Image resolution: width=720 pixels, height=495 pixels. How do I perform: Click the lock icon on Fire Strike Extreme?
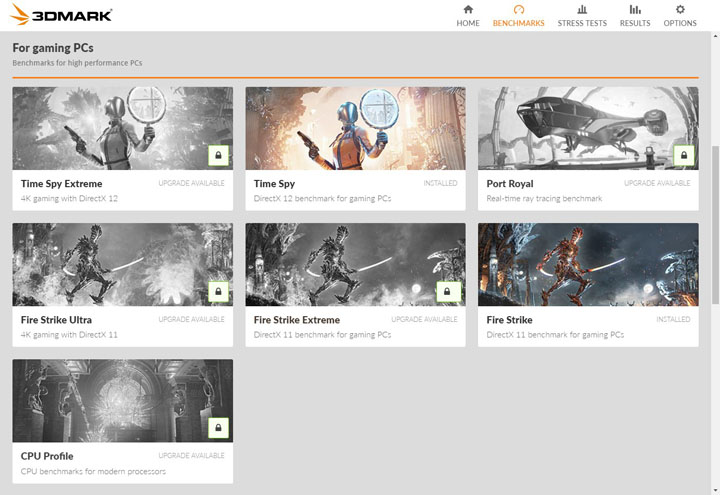pos(447,292)
